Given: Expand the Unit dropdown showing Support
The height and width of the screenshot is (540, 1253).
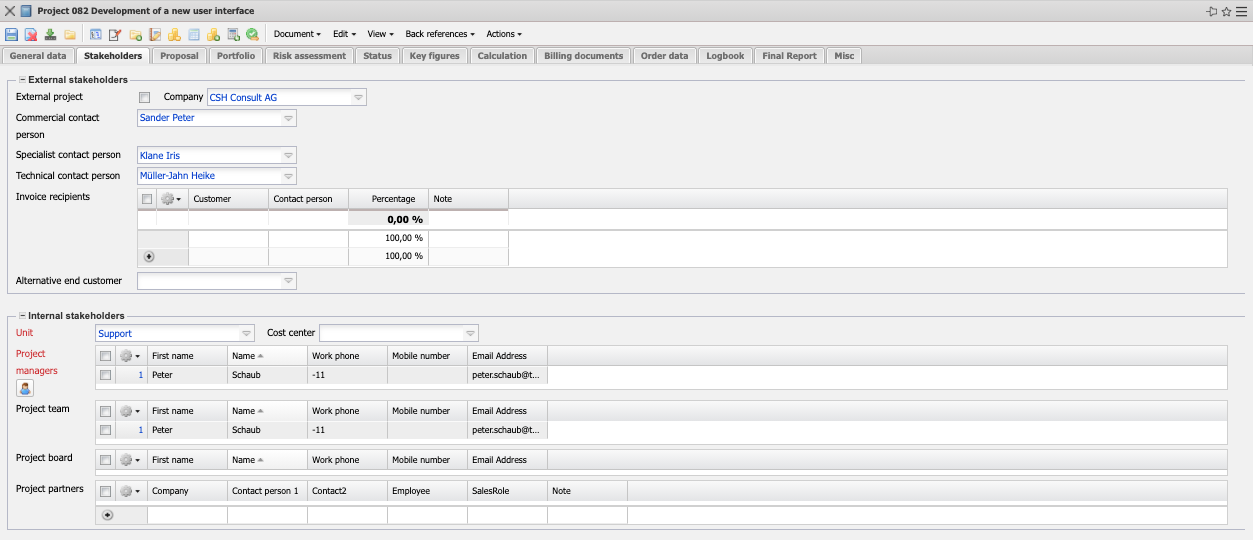Looking at the screenshot, I should 246,333.
